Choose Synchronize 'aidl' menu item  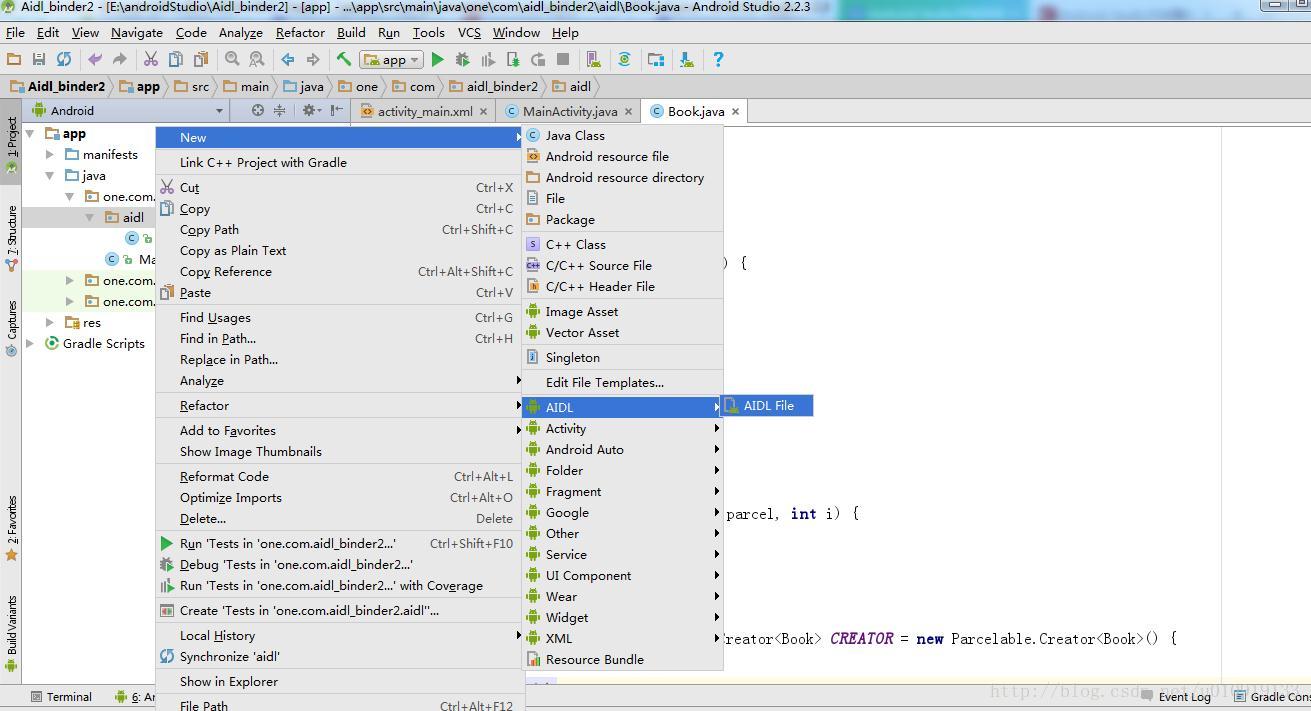click(x=339, y=656)
